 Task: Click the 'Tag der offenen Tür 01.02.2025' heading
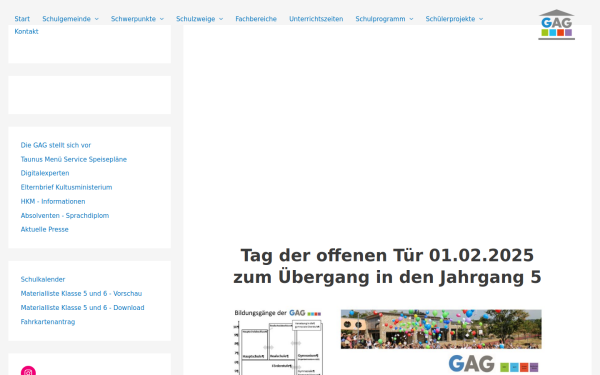point(387,266)
